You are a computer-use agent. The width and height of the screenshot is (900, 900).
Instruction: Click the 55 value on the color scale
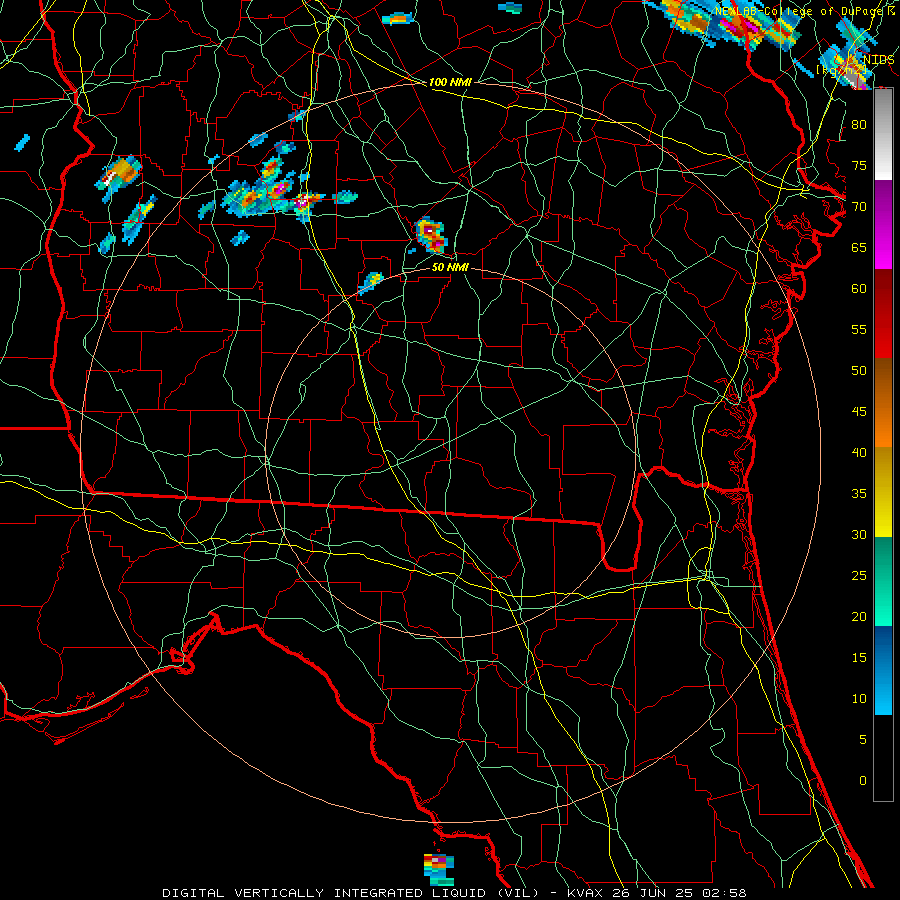coord(859,329)
